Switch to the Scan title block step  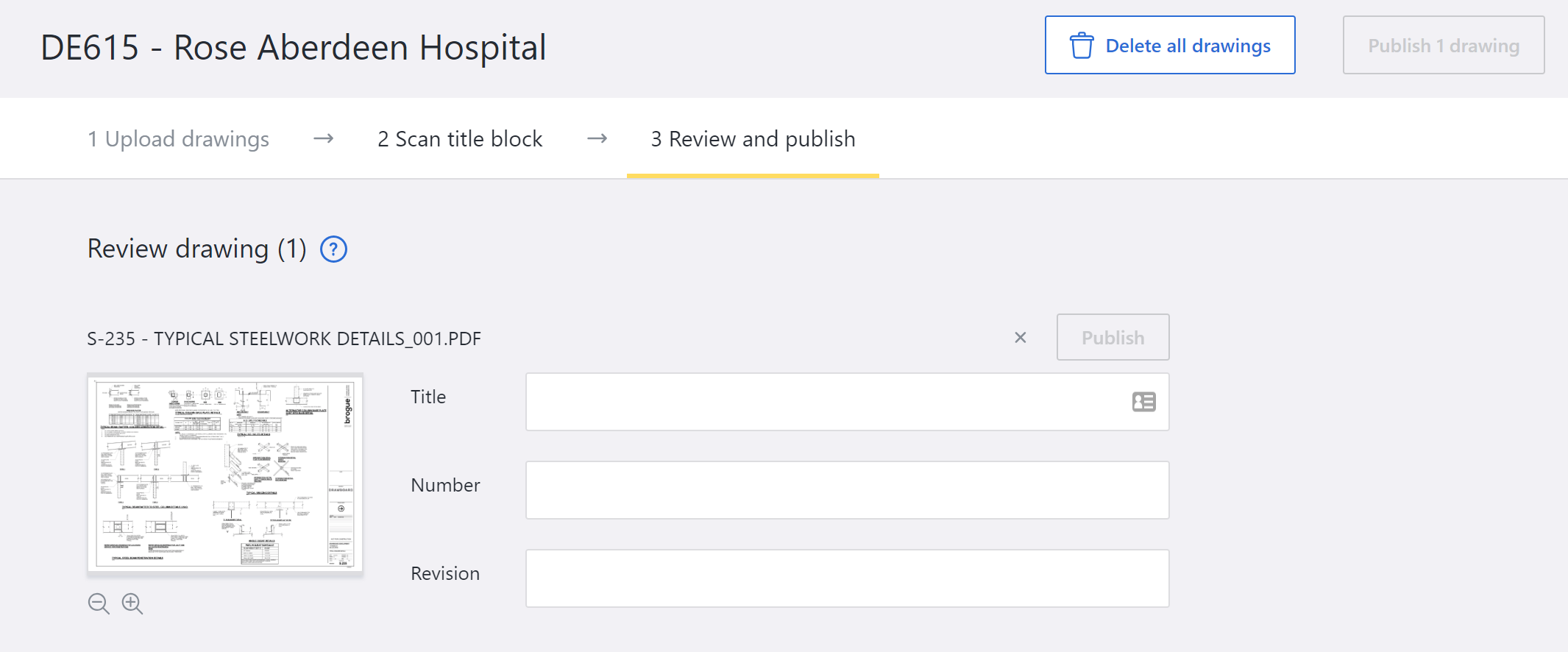click(x=460, y=139)
